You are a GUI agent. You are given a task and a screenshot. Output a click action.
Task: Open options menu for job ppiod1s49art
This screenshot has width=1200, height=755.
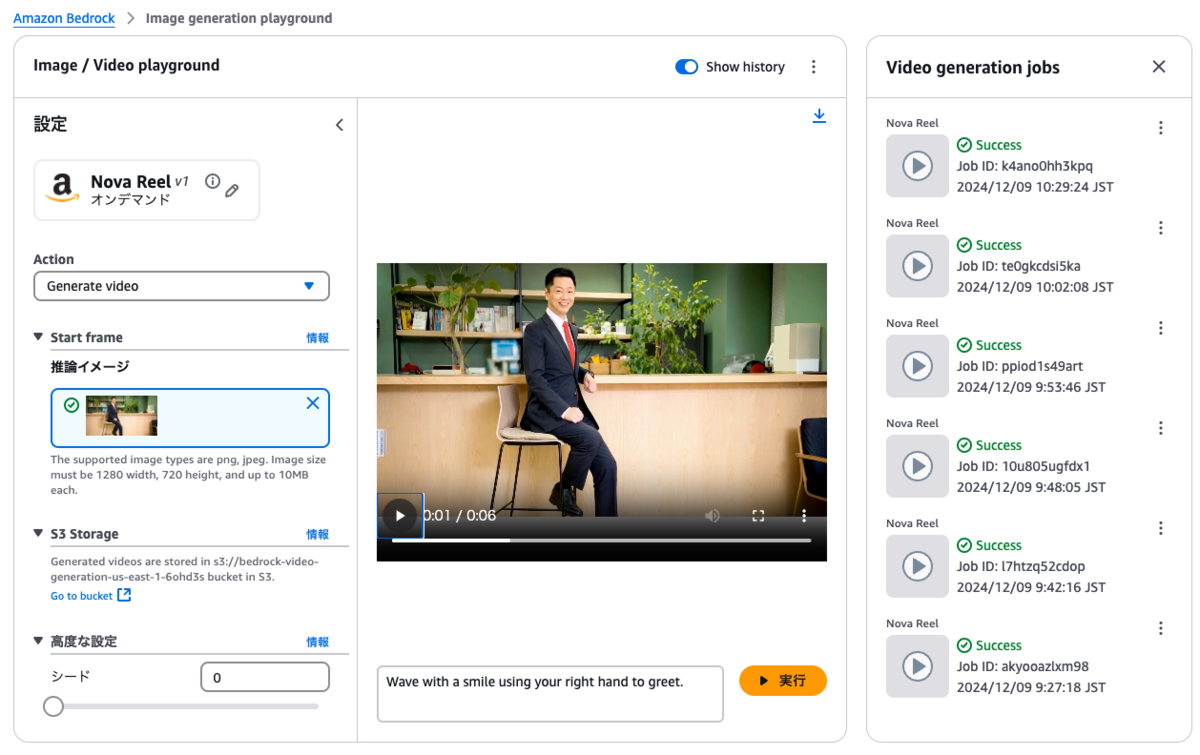[x=1161, y=328]
